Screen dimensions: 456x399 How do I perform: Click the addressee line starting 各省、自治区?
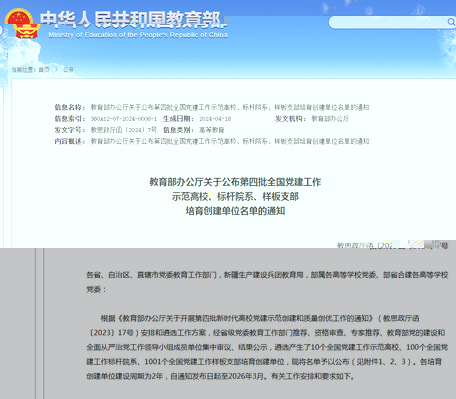[267, 275]
